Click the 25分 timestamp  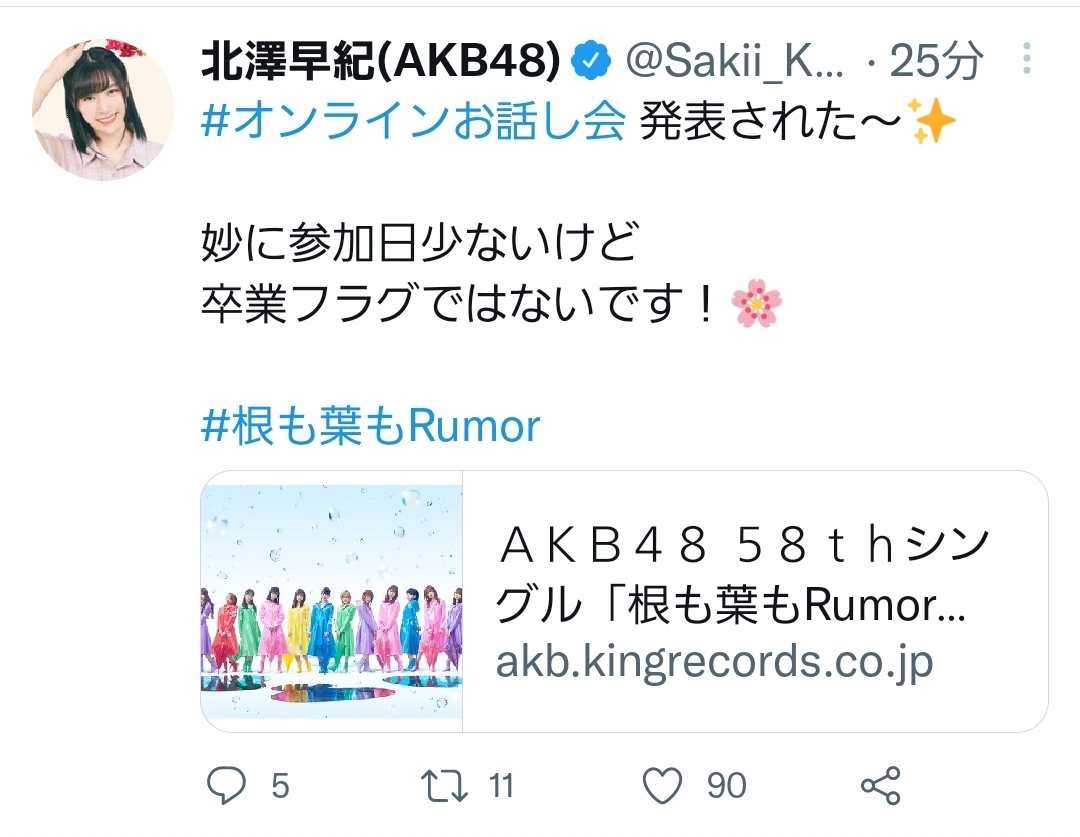pyautogui.click(x=936, y=61)
